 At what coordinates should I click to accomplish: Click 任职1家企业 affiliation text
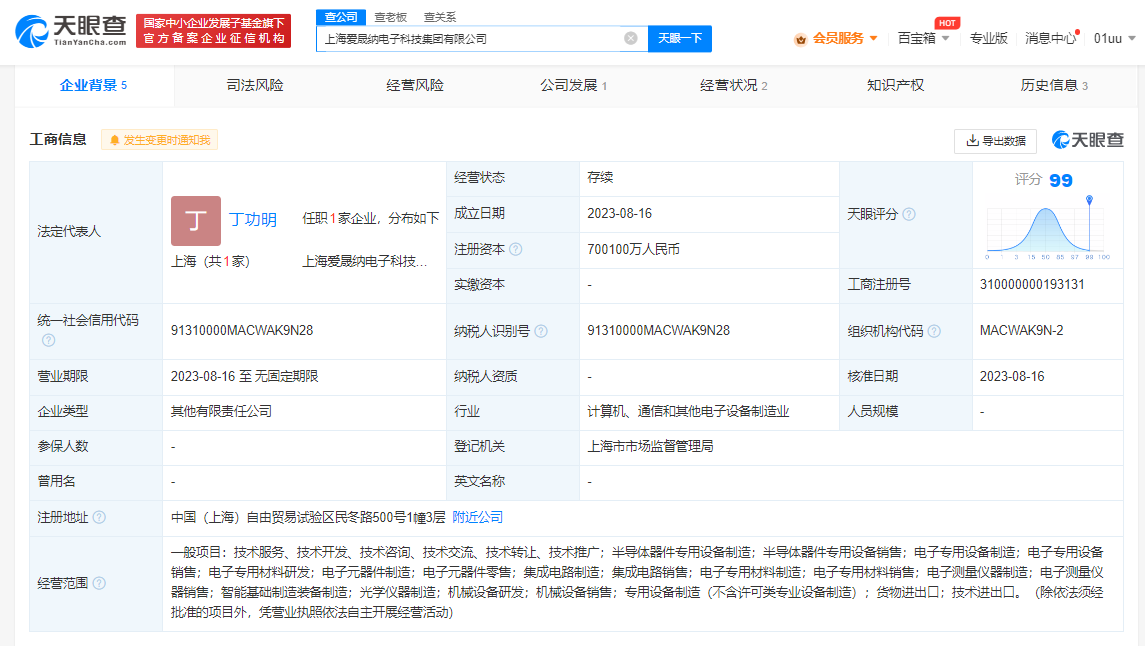coord(371,218)
